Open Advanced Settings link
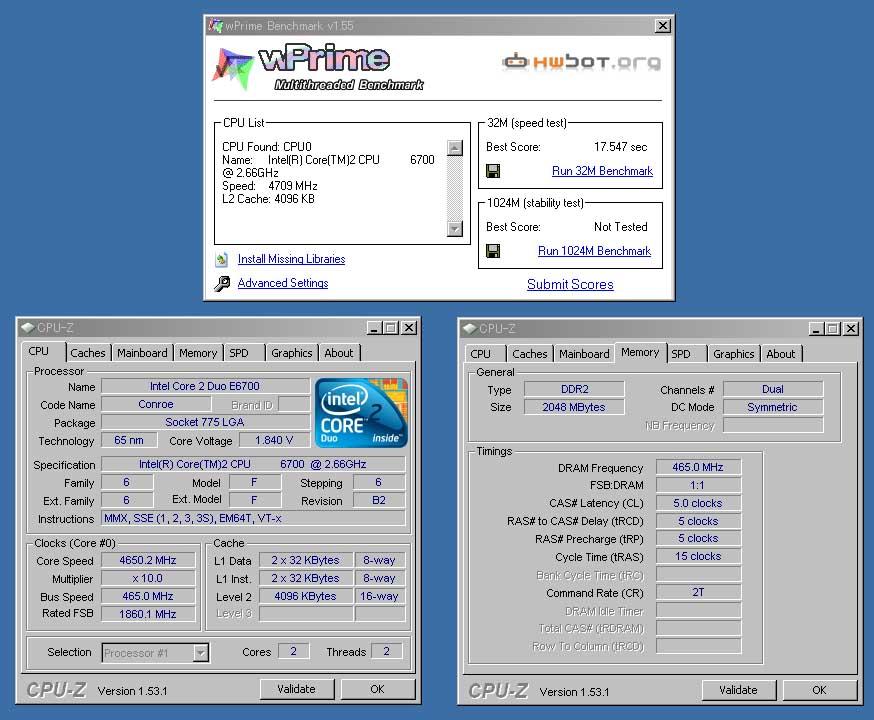Viewport: 874px width, 720px height. (x=283, y=283)
